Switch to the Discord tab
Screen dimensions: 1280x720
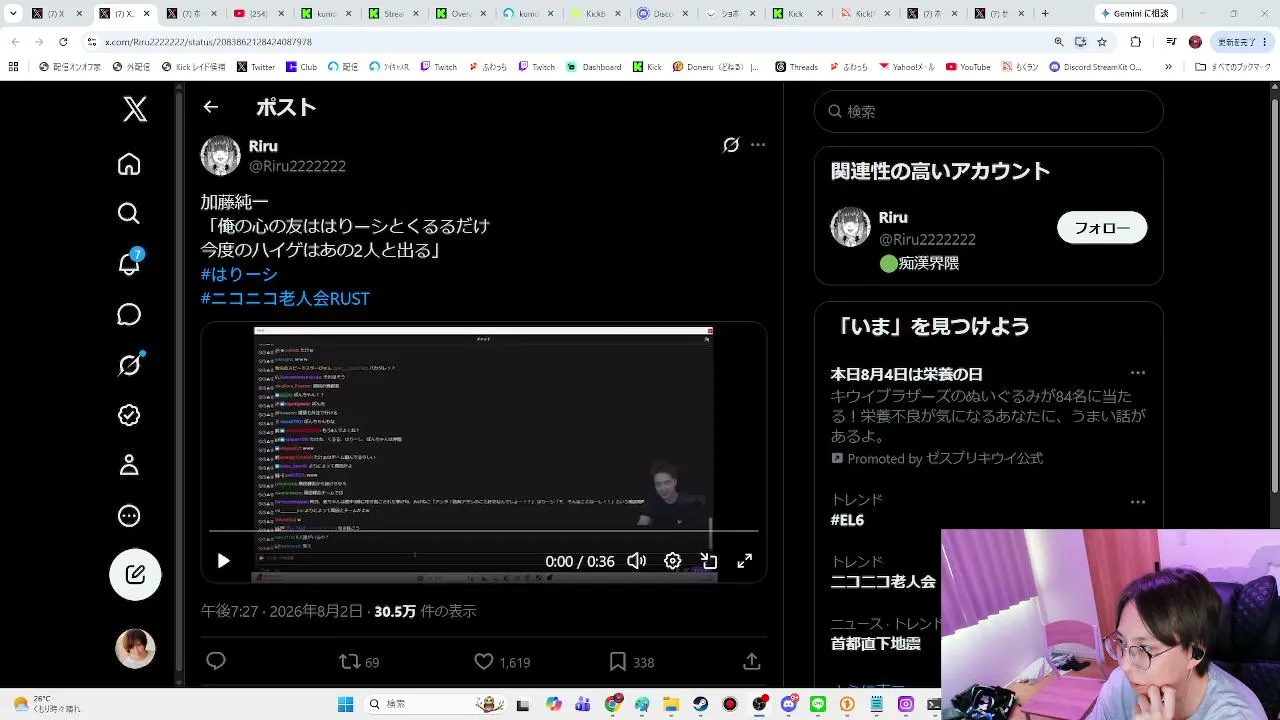click(660, 14)
